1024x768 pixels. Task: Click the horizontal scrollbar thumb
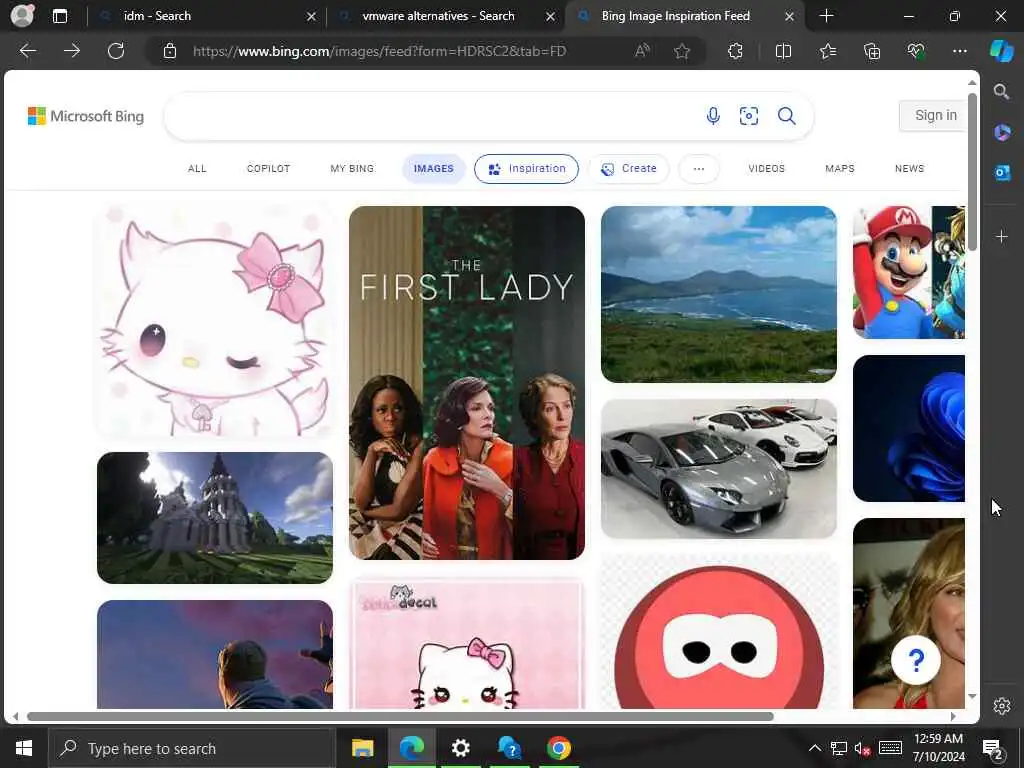[400, 716]
